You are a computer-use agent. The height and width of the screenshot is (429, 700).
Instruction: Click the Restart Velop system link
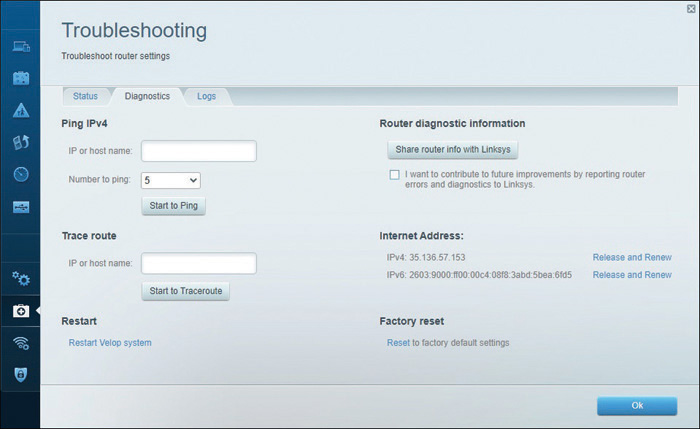(x=110, y=343)
